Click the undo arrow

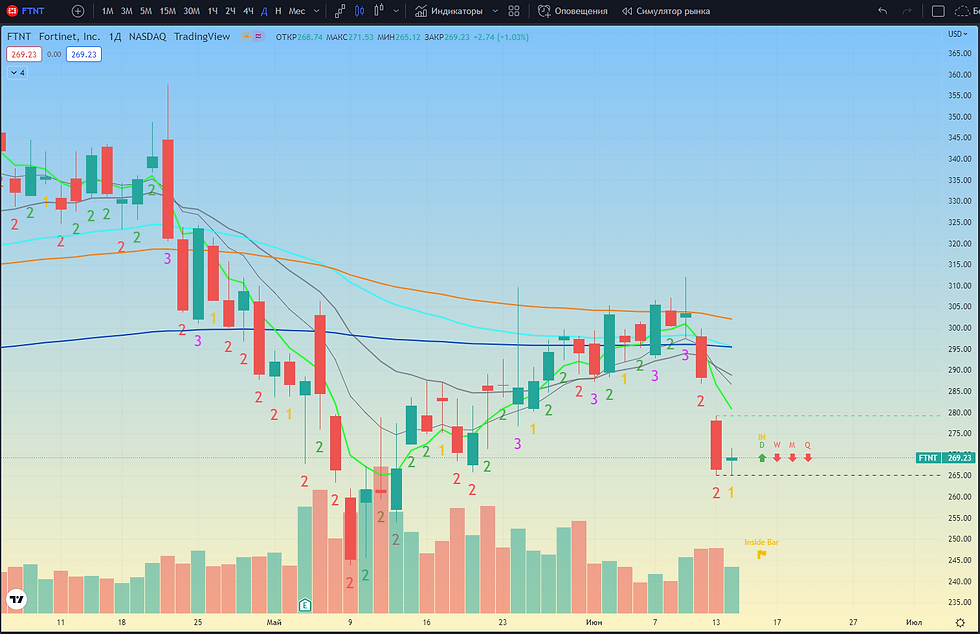click(x=882, y=11)
